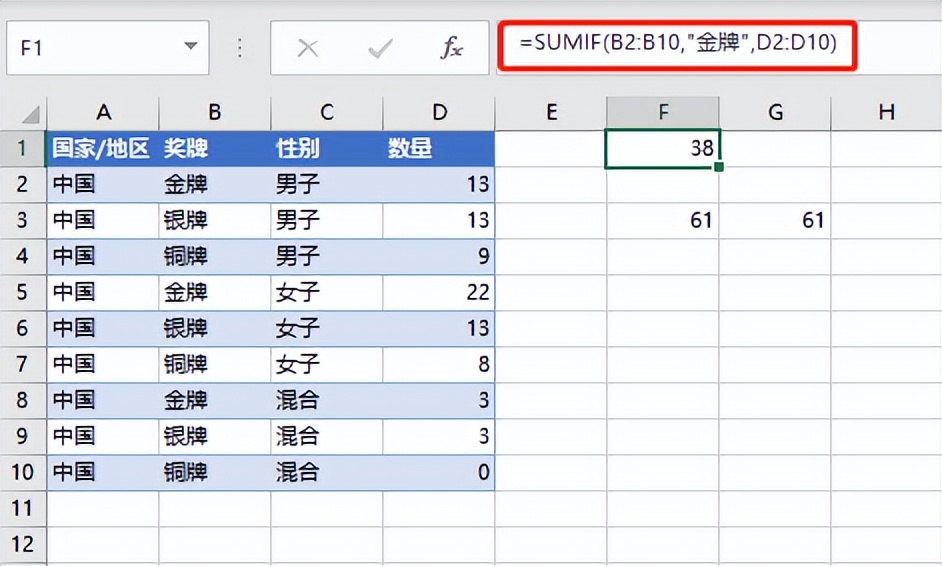The width and height of the screenshot is (942, 566).
Task: Click cell B5 金牌
Action: [x=215, y=293]
